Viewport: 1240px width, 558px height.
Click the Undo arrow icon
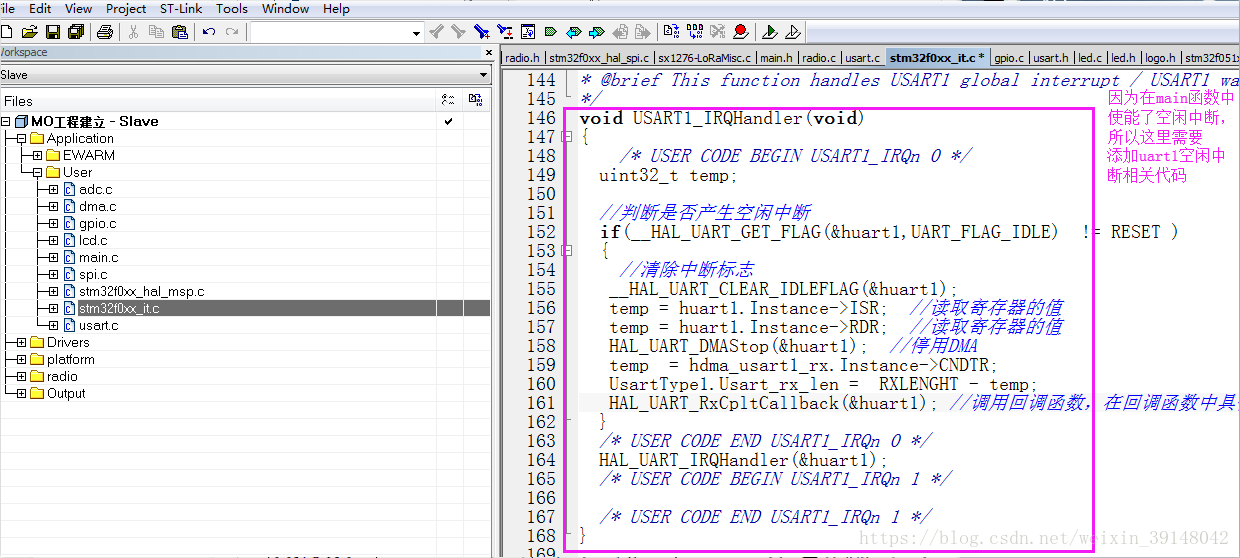[x=209, y=32]
